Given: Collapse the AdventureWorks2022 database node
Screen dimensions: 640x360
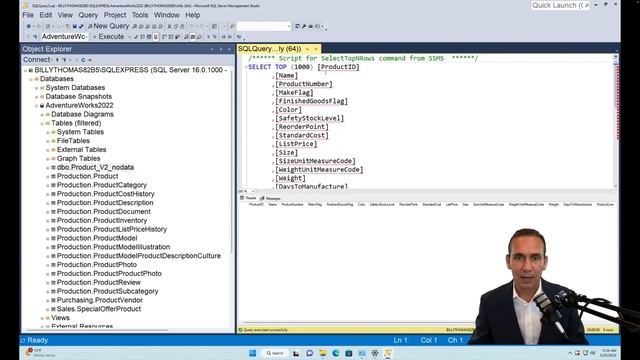Looking at the screenshot, I should (x=36, y=106).
